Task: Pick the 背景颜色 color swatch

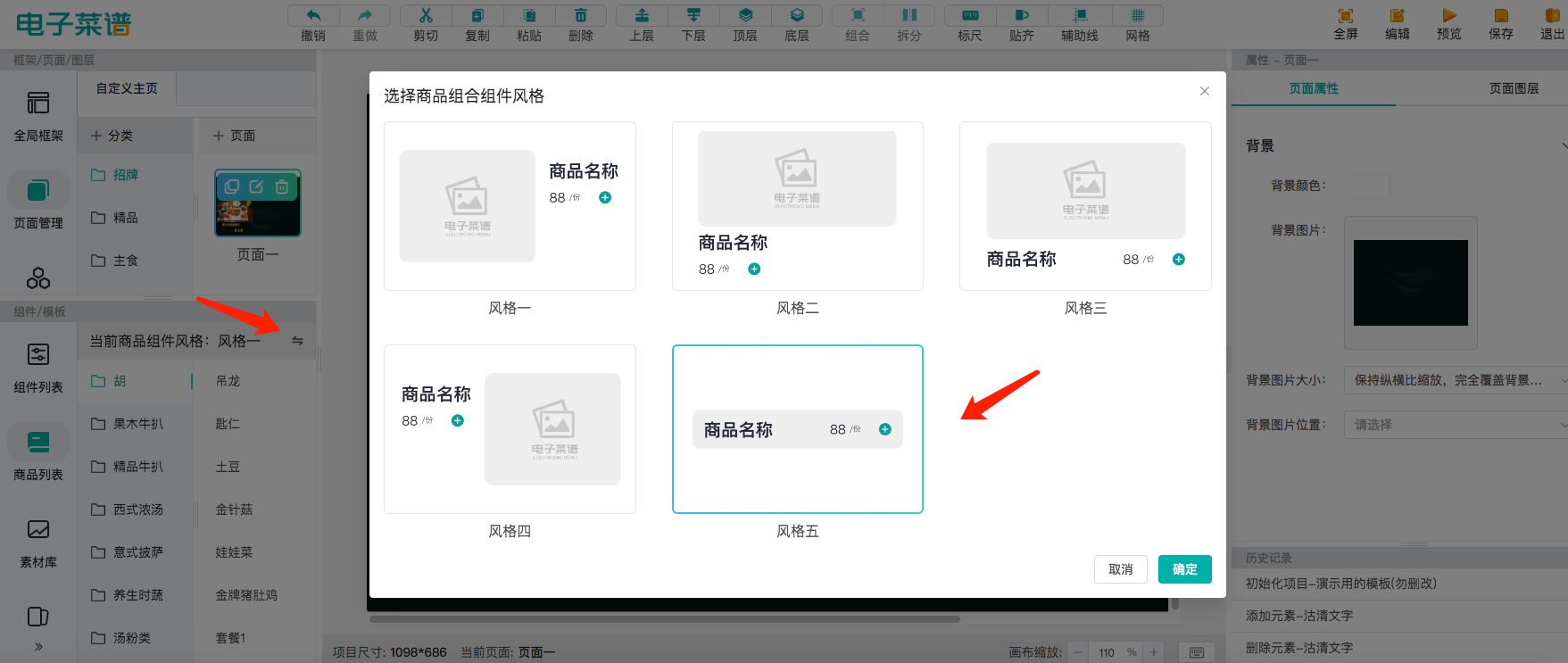Action: click(x=1367, y=186)
